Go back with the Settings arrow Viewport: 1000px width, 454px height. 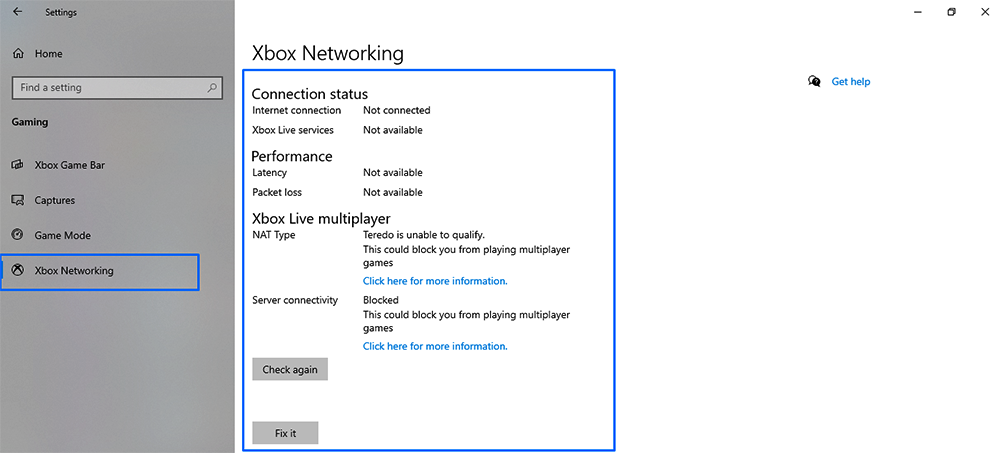coord(17,11)
